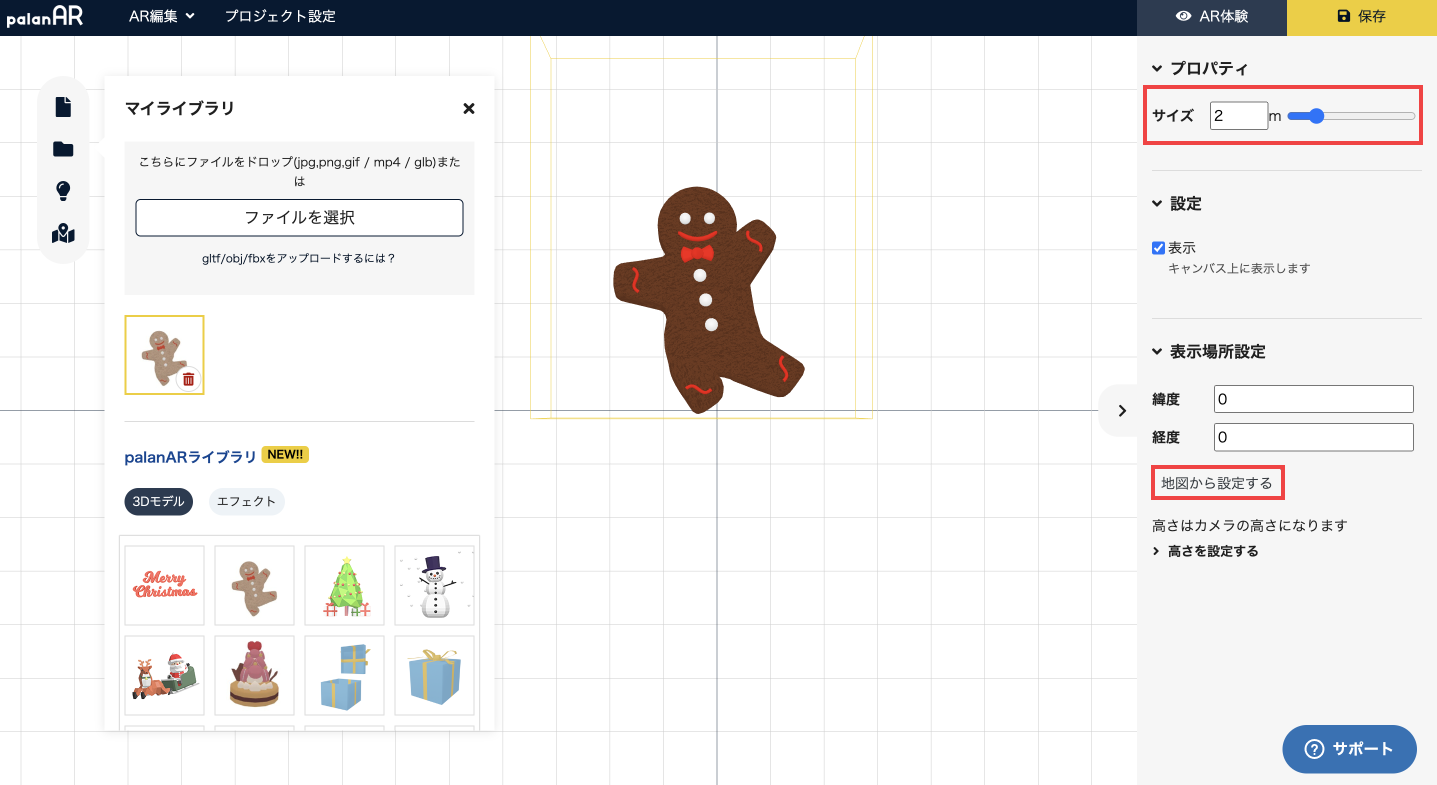The image size is (1437, 785).
Task: Select the map icon in the sidebar
Action: tap(63, 234)
